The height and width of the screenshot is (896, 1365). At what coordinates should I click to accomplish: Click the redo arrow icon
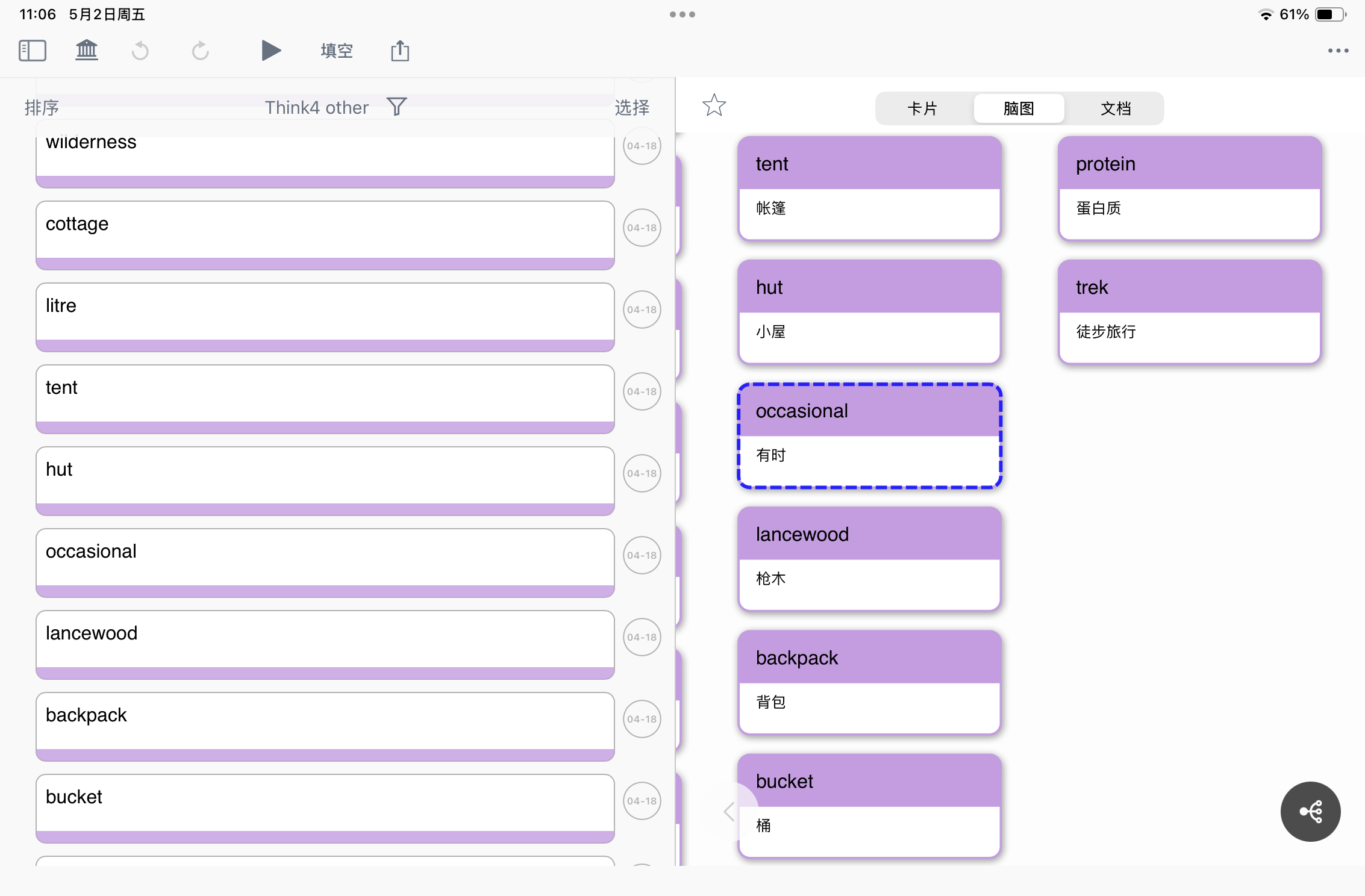[201, 51]
